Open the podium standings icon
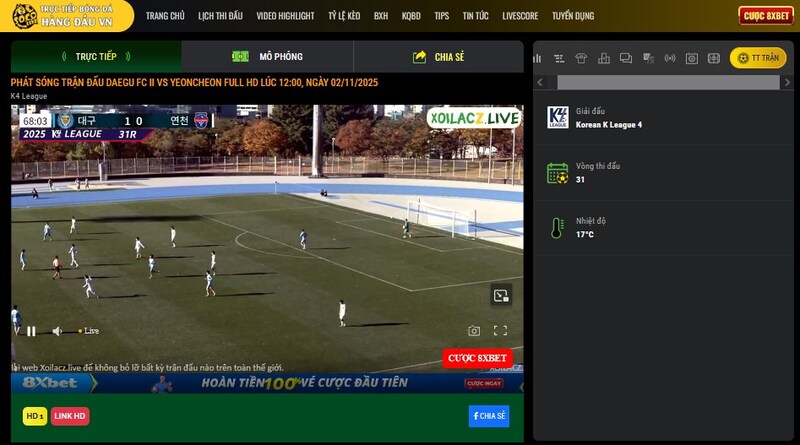The height and width of the screenshot is (445, 800). click(x=603, y=59)
